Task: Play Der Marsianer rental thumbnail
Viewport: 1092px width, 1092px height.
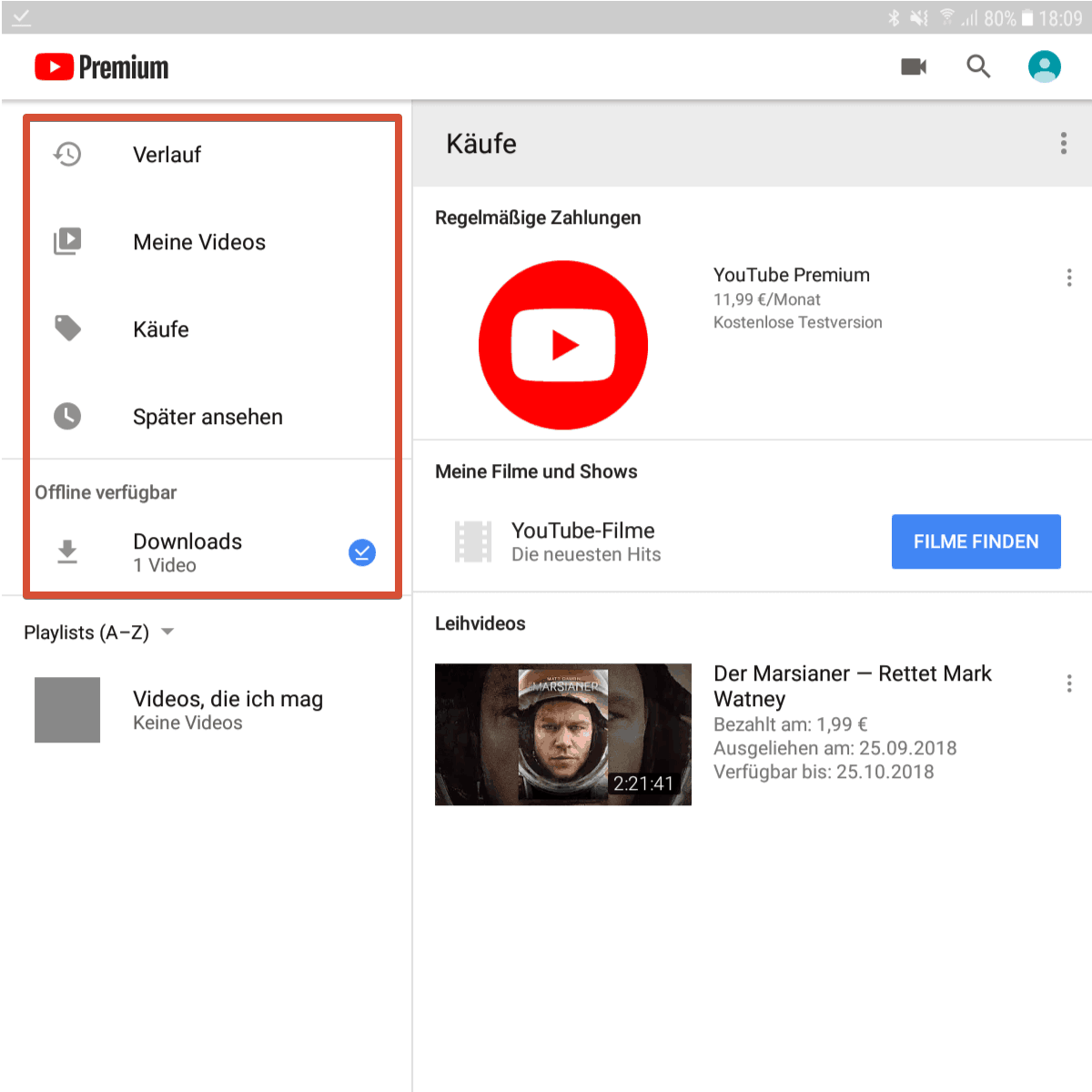Action: click(x=563, y=734)
